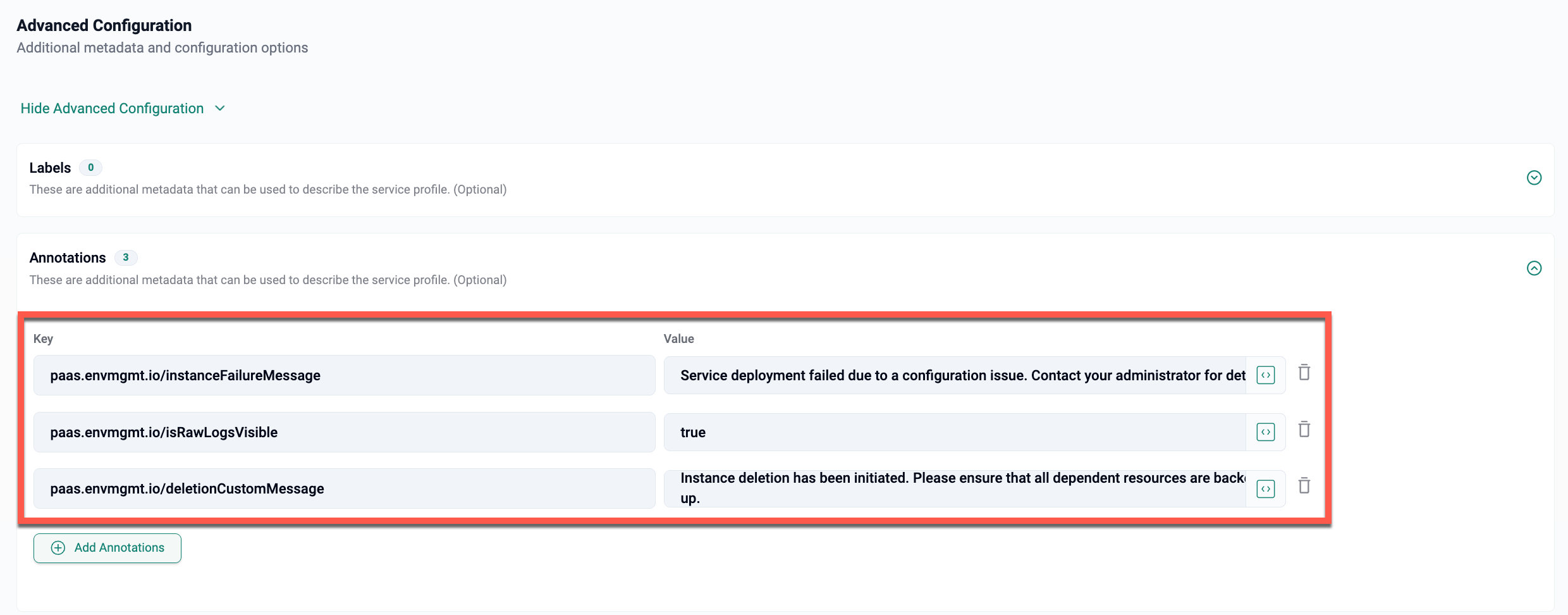Viewport: 1568px width, 615px height.
Task: Collapse the Annotations section
Action: [x=1534, y=268]
